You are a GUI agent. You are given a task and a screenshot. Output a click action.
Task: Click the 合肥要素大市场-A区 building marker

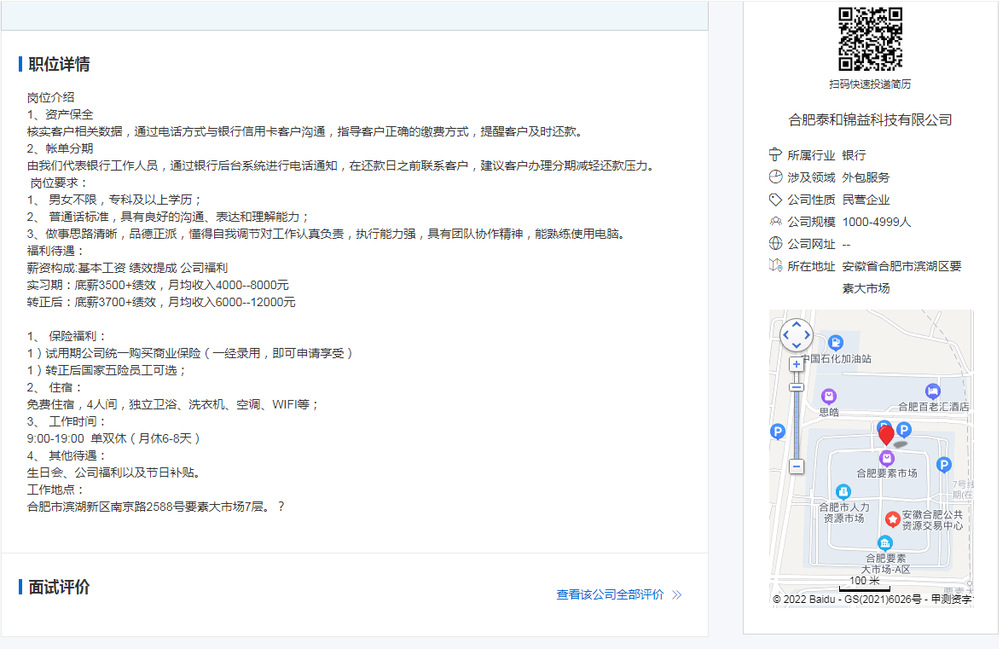(884, 543)
